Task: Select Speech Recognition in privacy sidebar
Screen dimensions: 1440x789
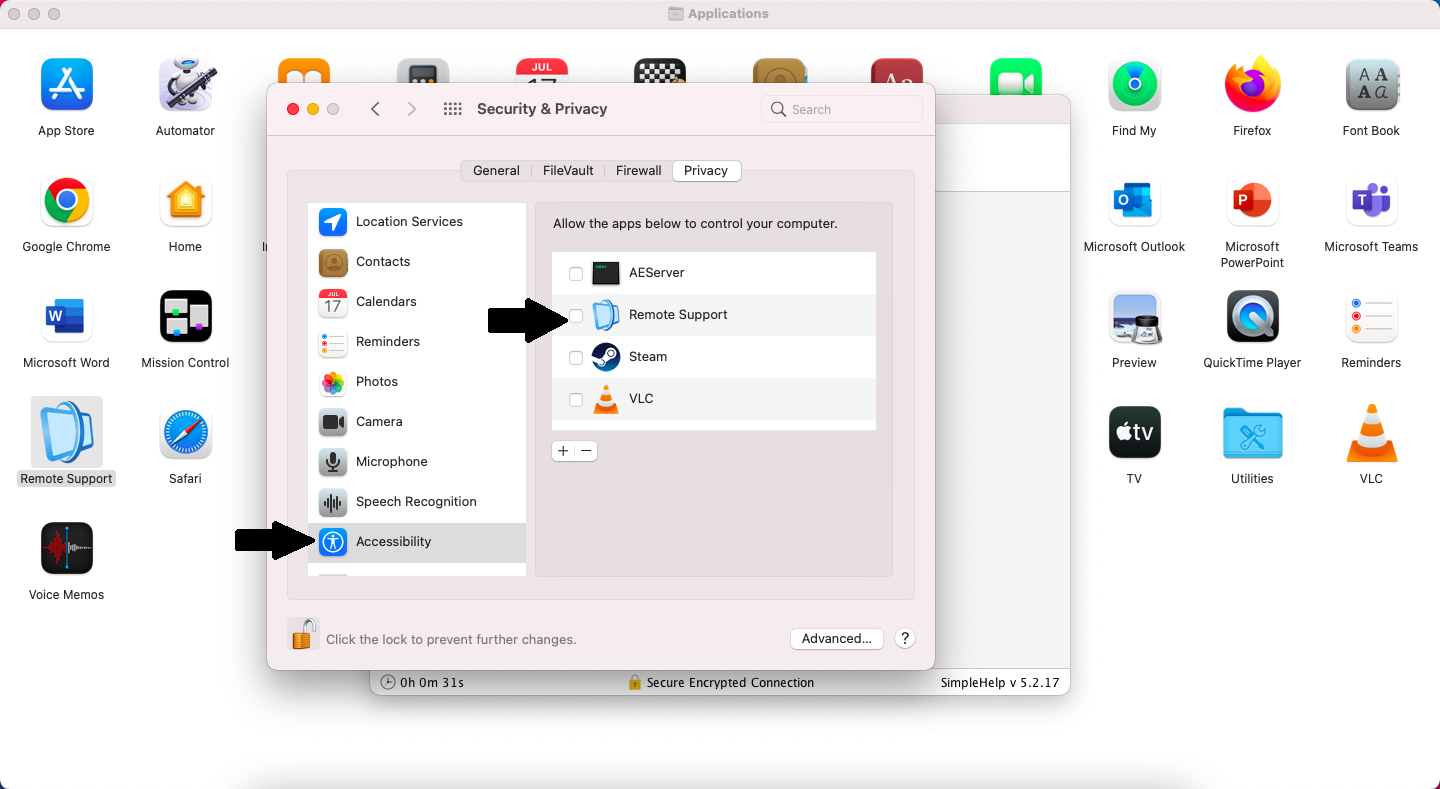Action: coord(417,502)
